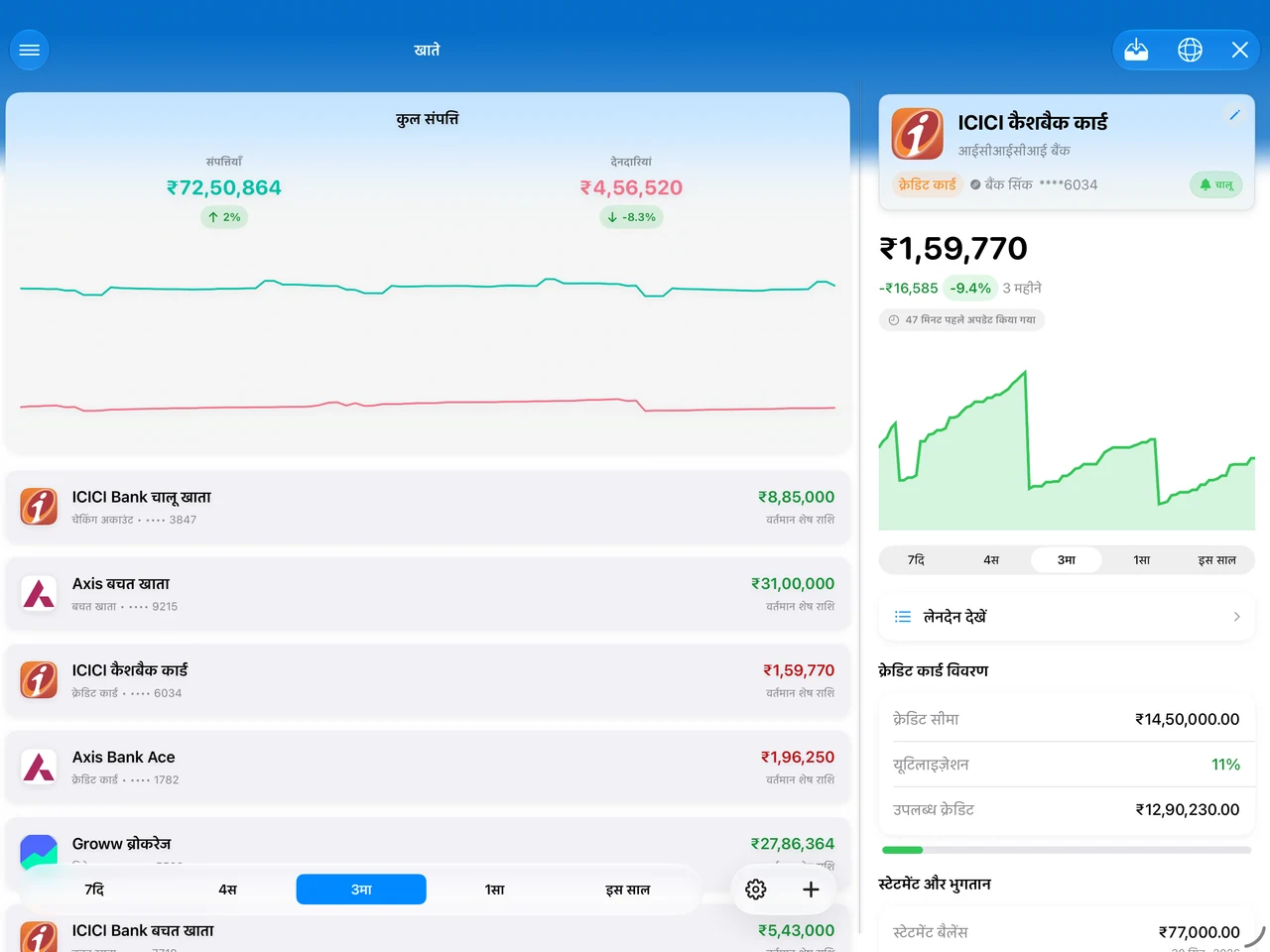The image size is (1270, 952).
Task: Click the कुल संपत्ति heading
Action: click(428, 119)
